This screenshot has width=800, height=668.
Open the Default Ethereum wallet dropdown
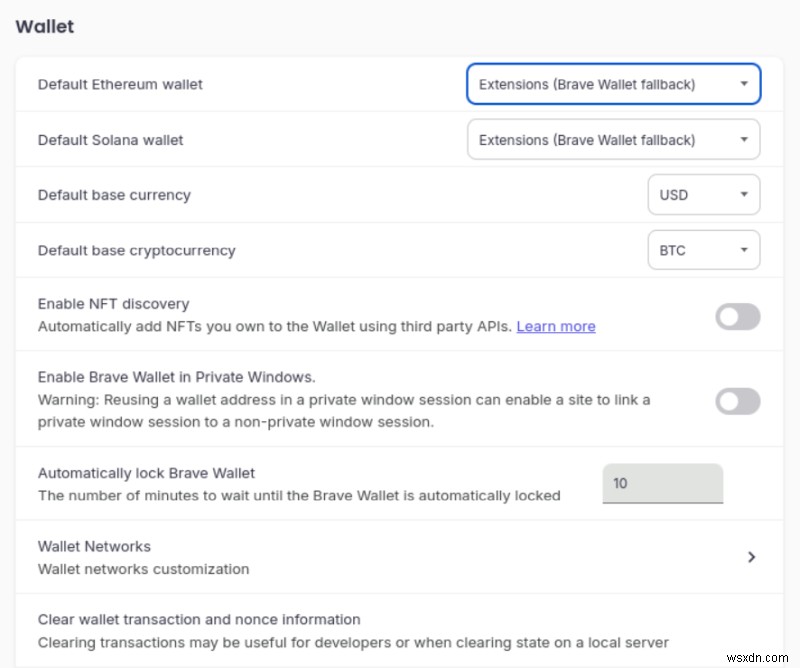click(614, 84)
